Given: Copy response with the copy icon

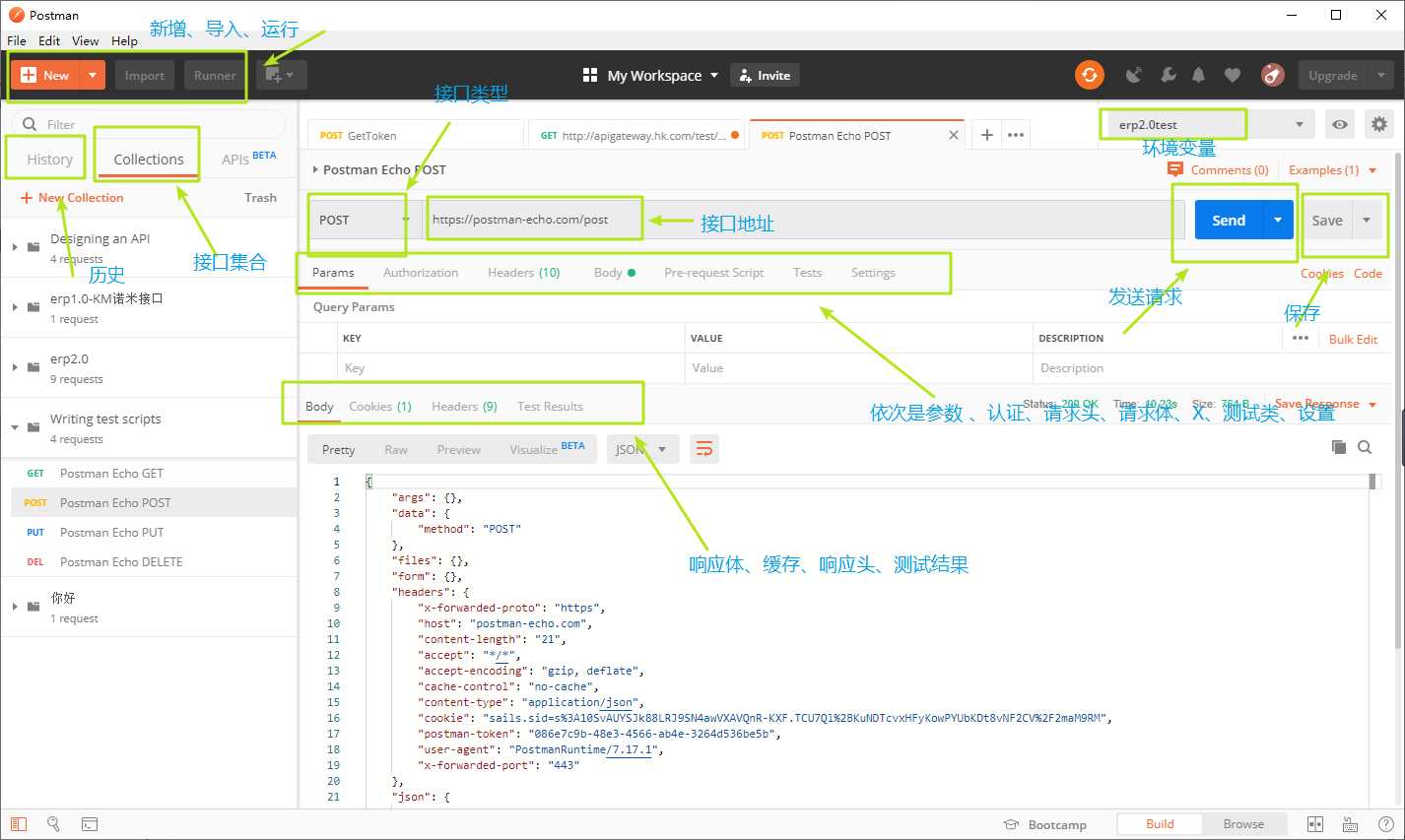Looking at the screenshot, I should pyautogui.click(x=1339, y=447).
